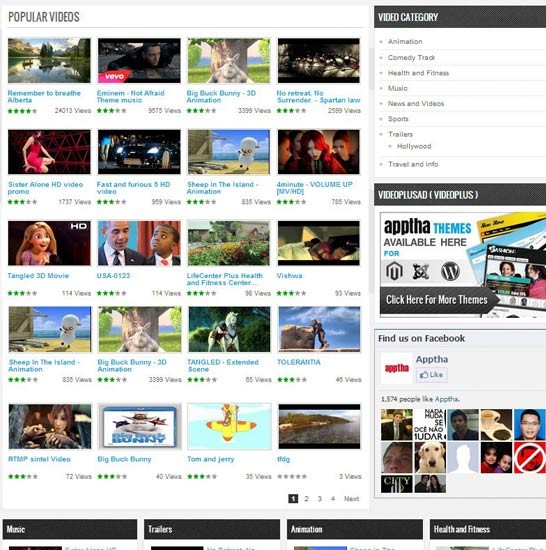Click the WordPress icon in Apptha ad

tap(450, 271)
